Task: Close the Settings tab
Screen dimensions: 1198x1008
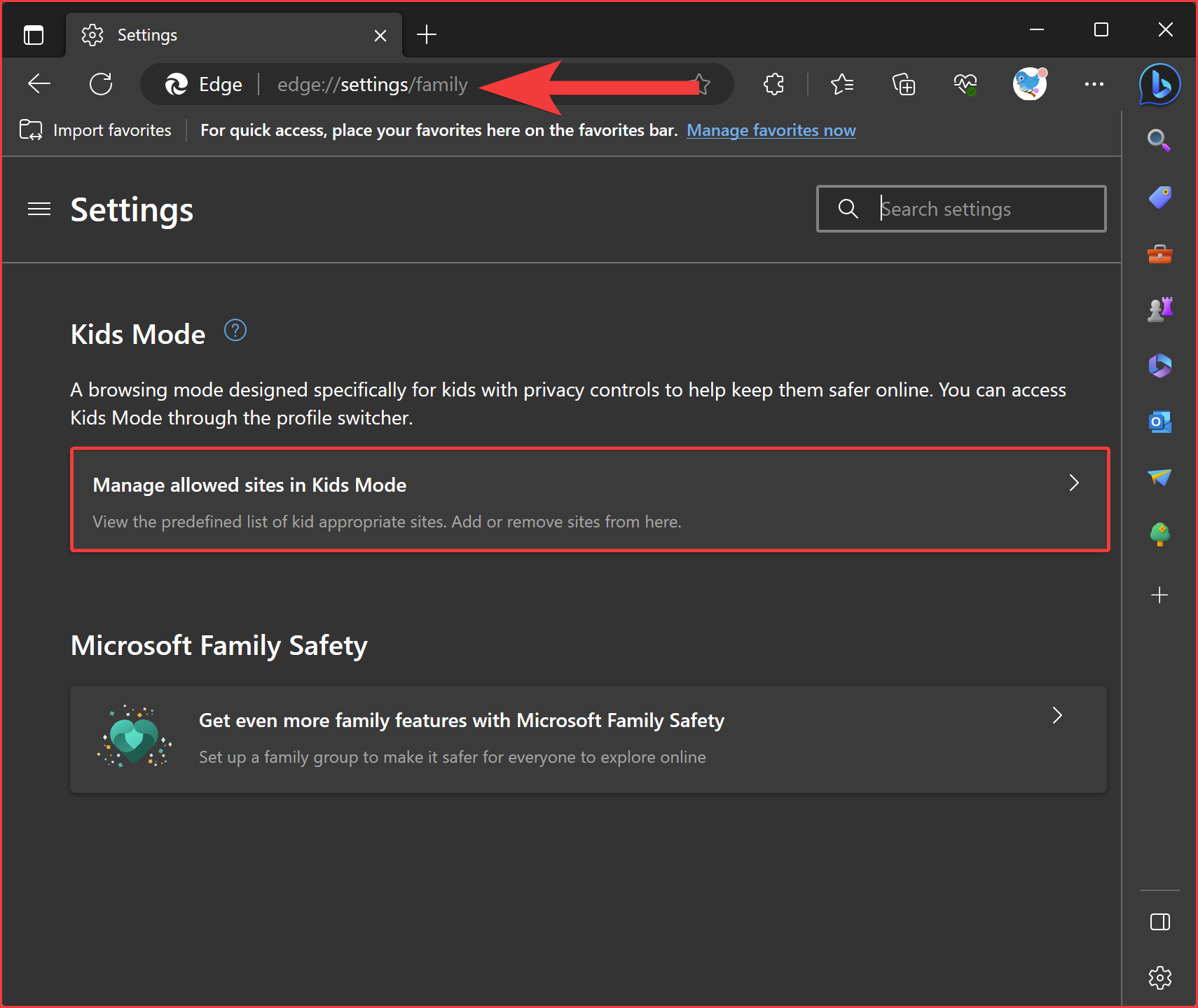Action: [x=380, y=35]
